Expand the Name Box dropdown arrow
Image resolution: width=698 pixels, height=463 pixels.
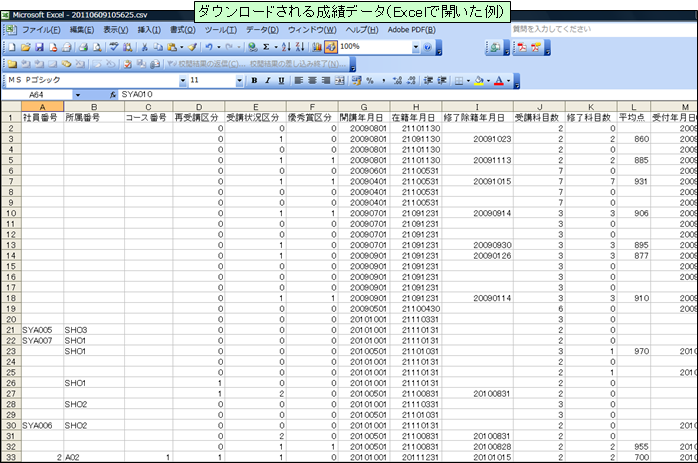click(77, 95)
